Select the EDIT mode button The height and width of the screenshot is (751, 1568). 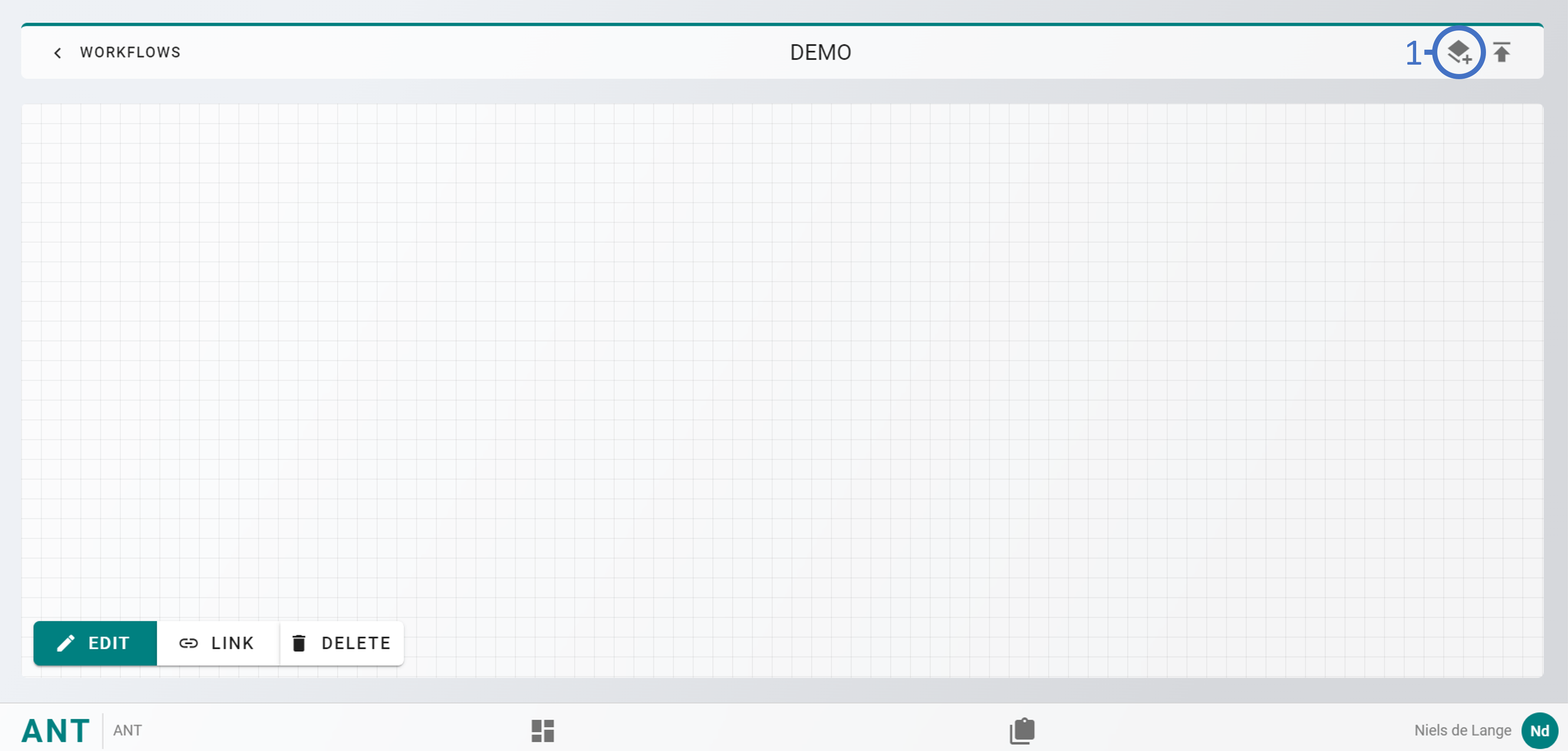(95, 643)
